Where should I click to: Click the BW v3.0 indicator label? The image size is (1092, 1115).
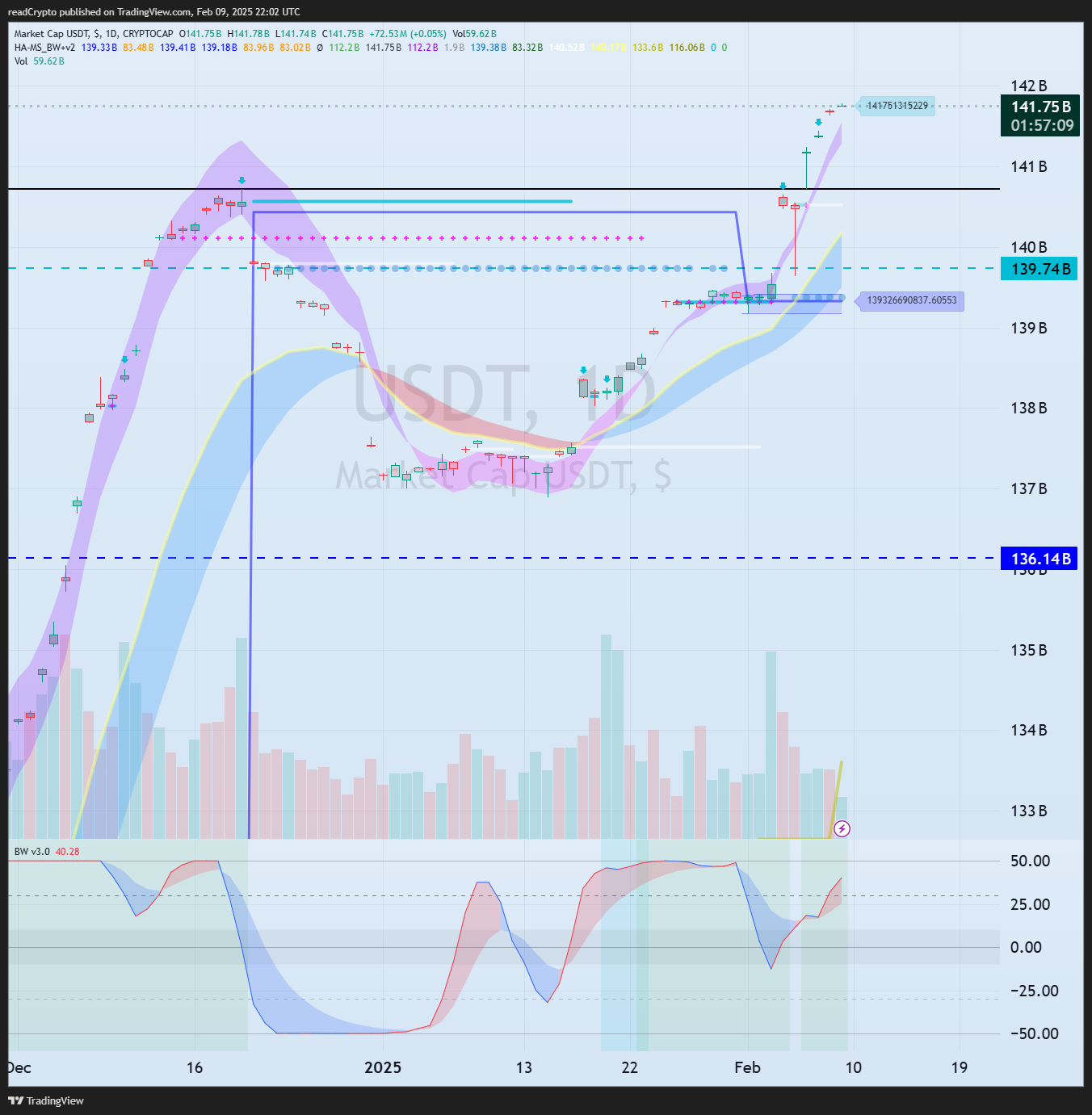click(31, 852)
